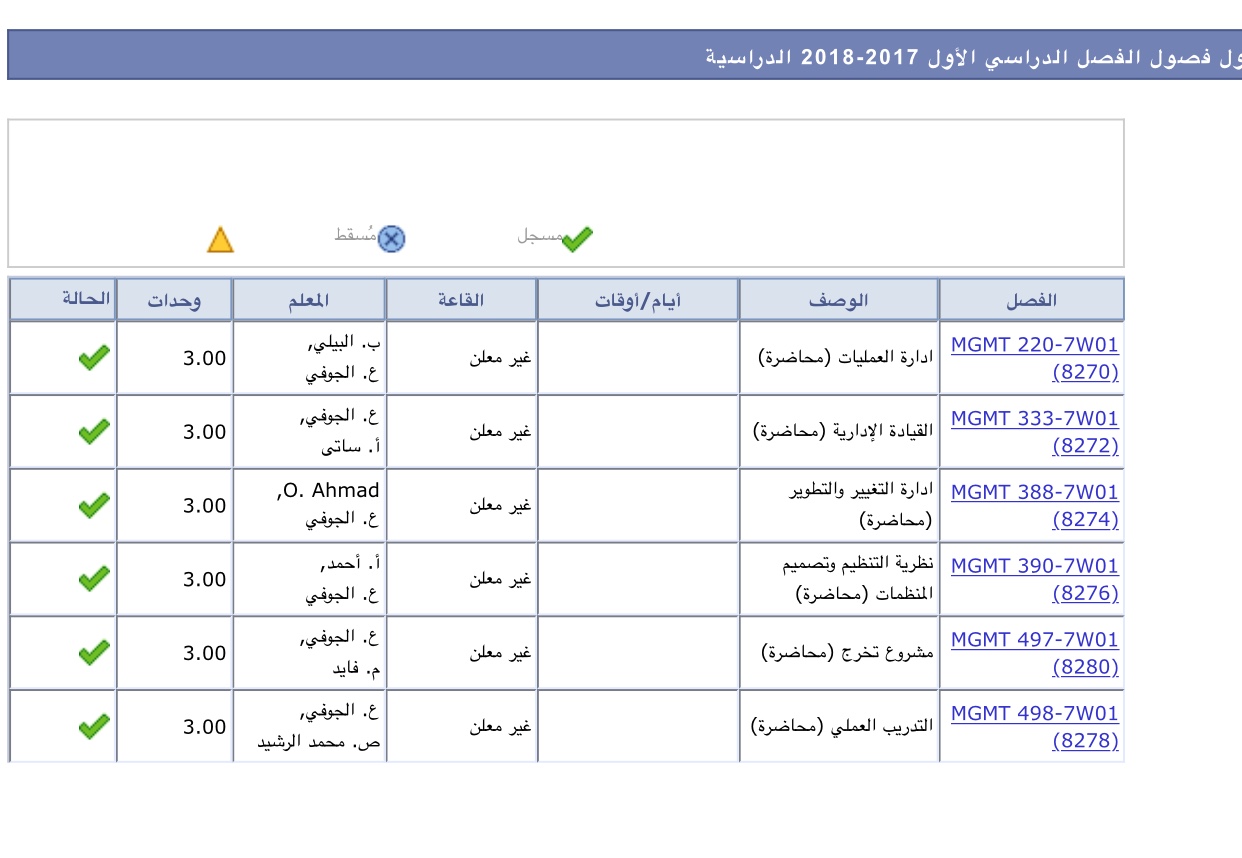Click غير معلن room cell in MGMT 497 row
Viewport: 1242px width, 858px height.
click(461, 653)
